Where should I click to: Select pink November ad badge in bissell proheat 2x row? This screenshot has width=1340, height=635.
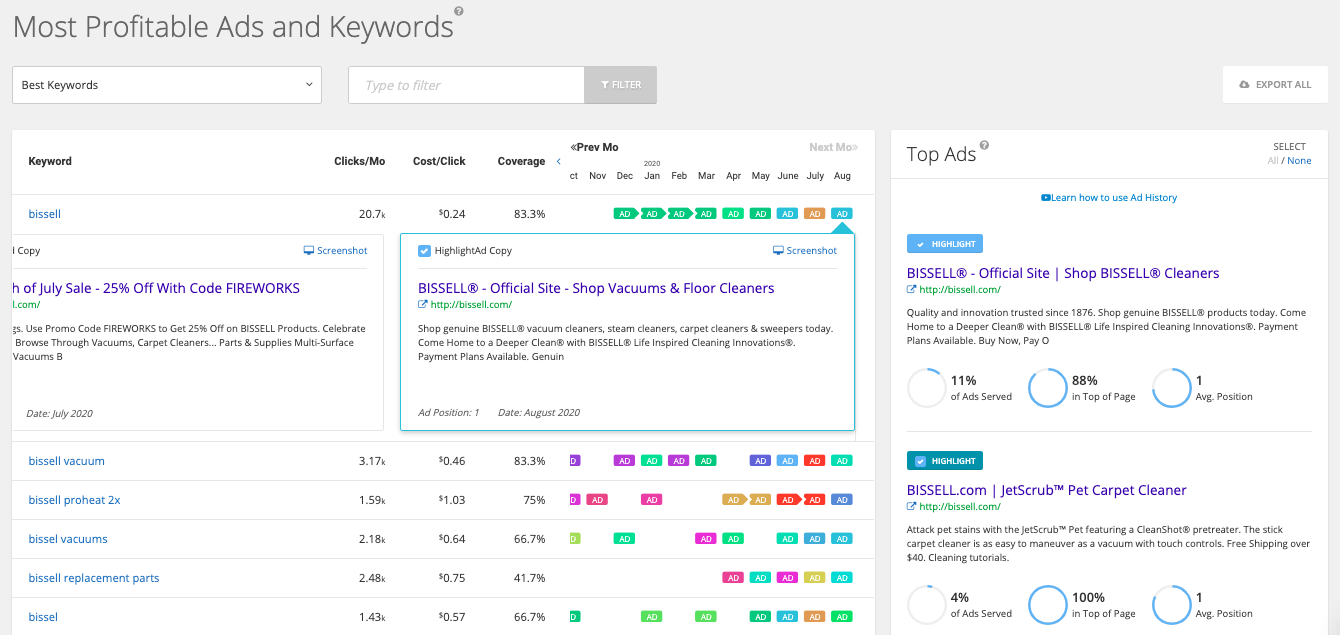pos(597,500)
